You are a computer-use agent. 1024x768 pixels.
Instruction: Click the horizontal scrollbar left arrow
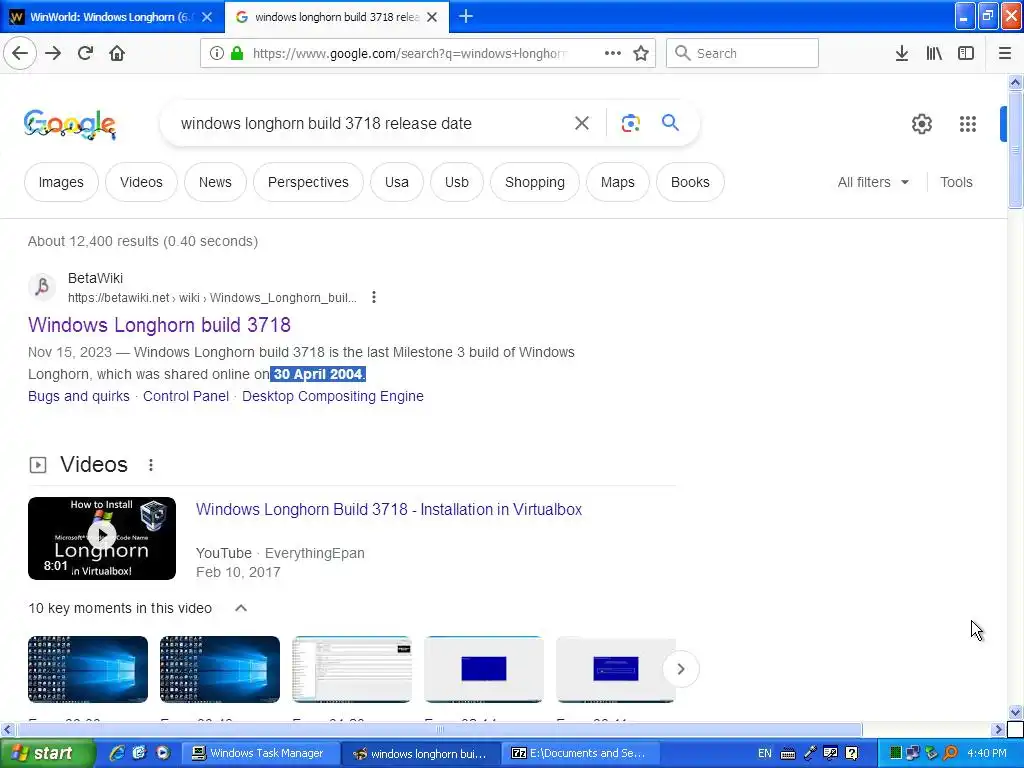point(7,729)
